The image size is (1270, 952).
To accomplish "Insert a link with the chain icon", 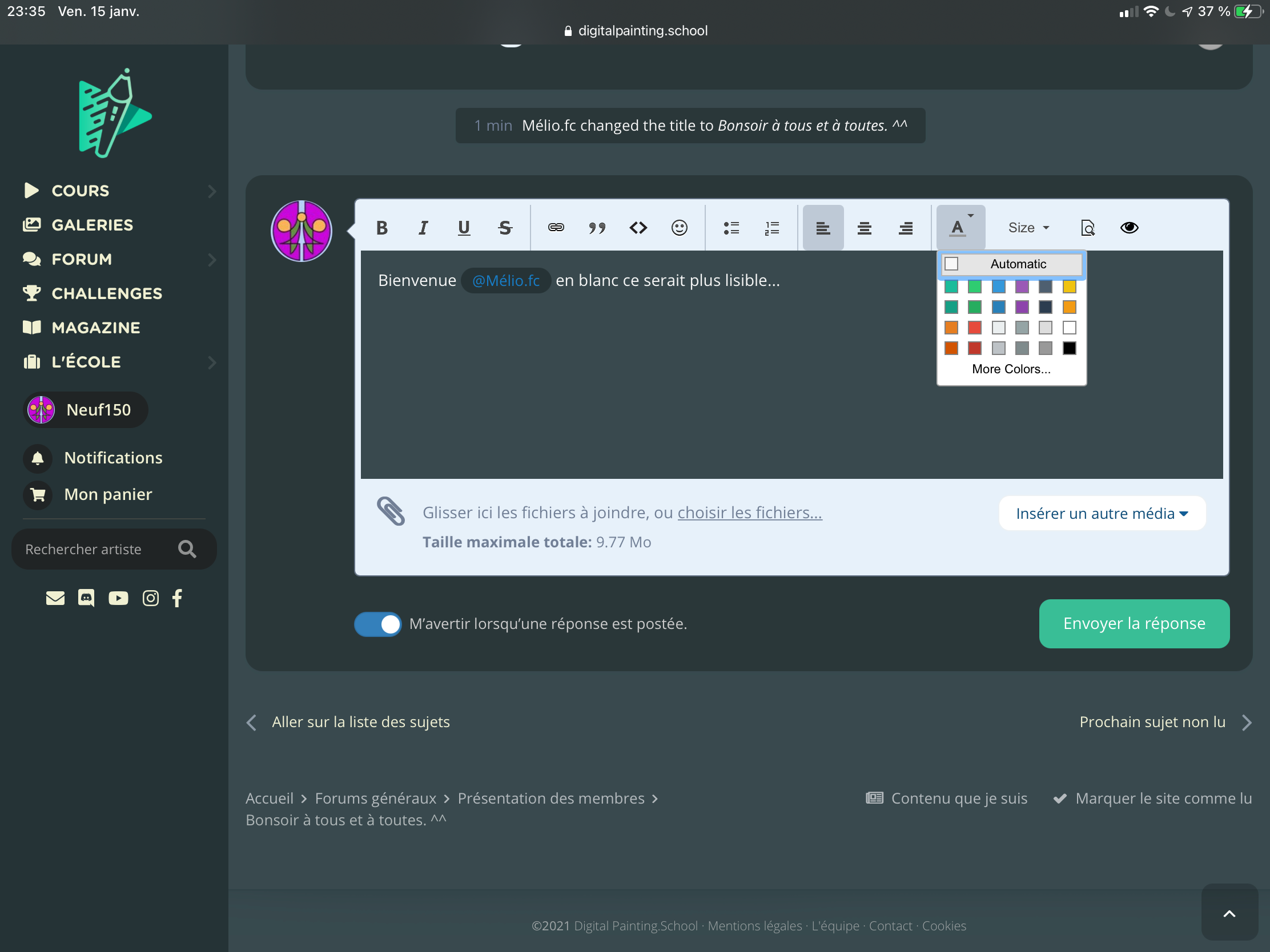I will 555,228.
